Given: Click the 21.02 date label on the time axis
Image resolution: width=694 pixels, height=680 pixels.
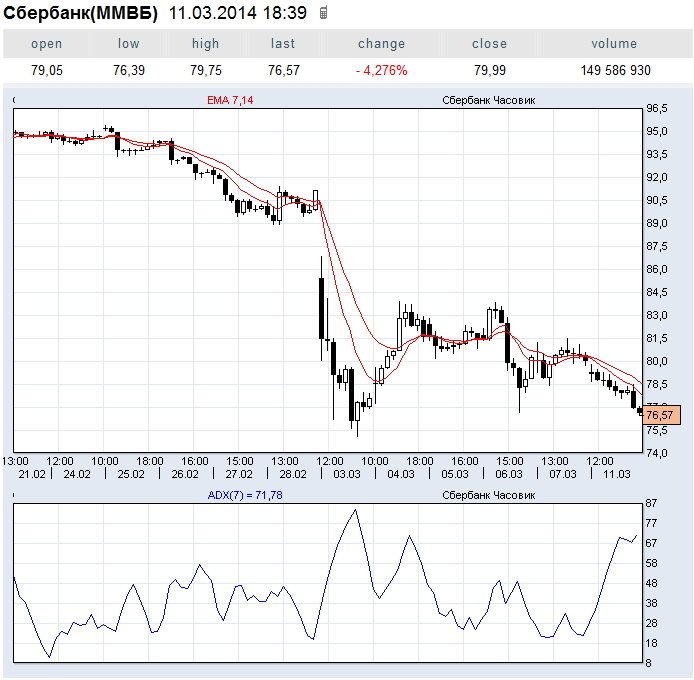Looking at the screenshot, I should (x=32, y=474).
